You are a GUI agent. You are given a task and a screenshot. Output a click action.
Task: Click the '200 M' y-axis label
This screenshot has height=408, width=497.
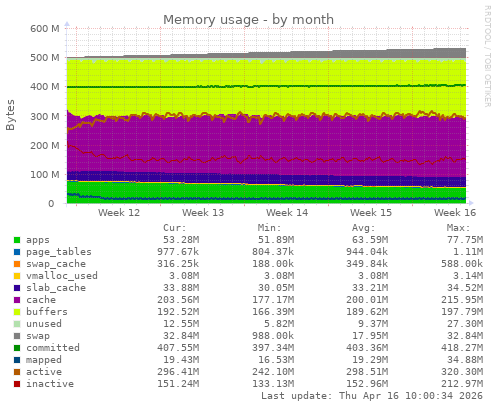[x=45, y=146]
